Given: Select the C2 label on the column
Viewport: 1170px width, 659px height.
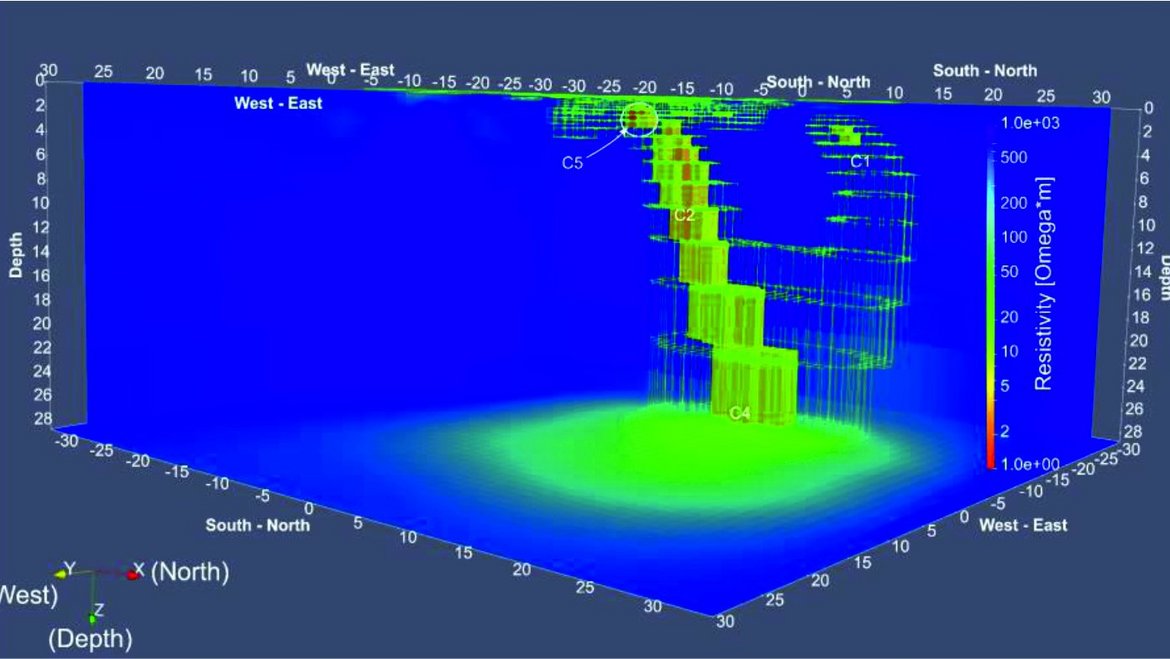Looking at the screenshot, I should (684, 215).
